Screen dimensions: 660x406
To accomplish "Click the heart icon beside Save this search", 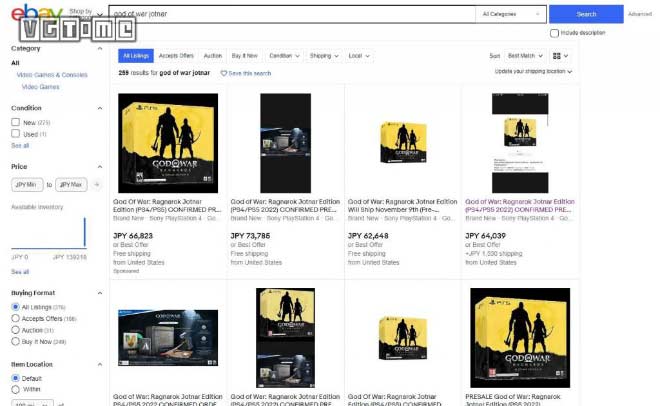I will click(224, 73).
